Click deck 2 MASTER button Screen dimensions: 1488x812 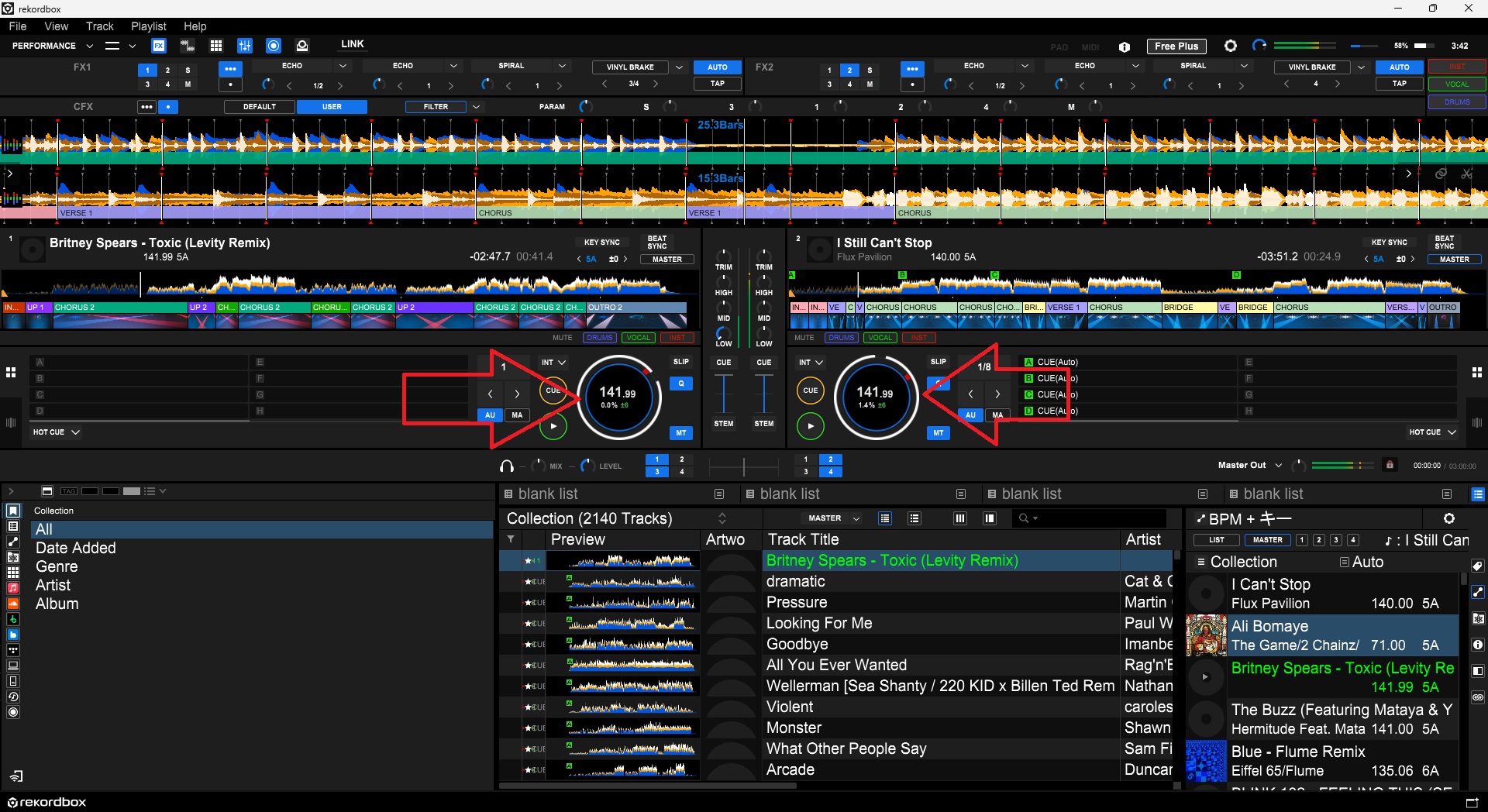1454,260
